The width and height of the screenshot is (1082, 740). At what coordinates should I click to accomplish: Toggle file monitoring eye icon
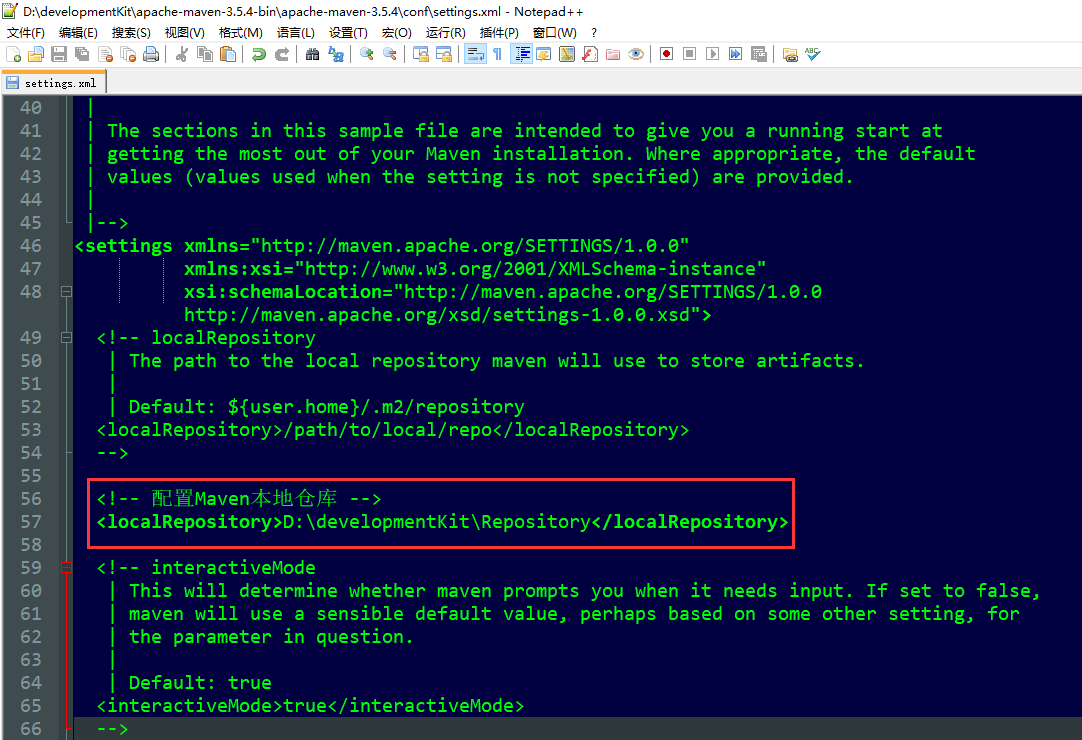(636, 55)
